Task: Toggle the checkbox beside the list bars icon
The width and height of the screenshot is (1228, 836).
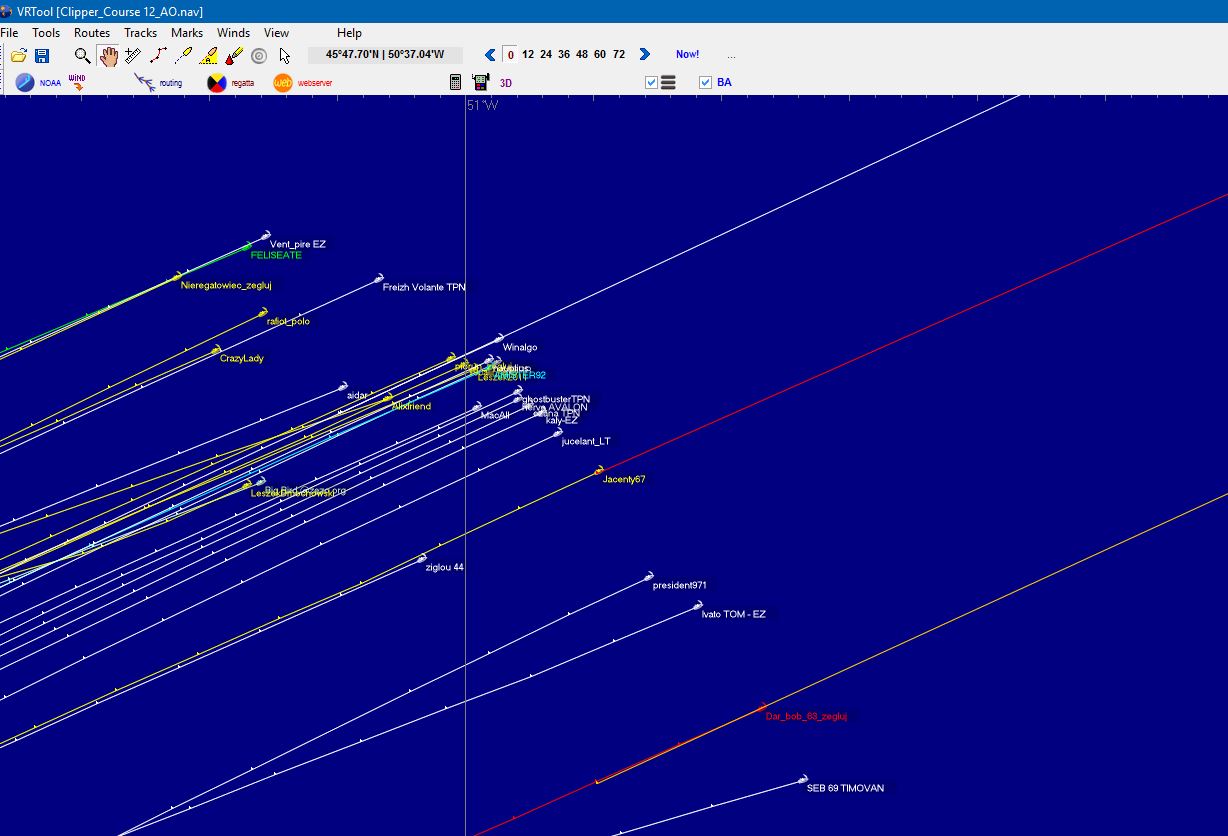Action: click(651, 83)
